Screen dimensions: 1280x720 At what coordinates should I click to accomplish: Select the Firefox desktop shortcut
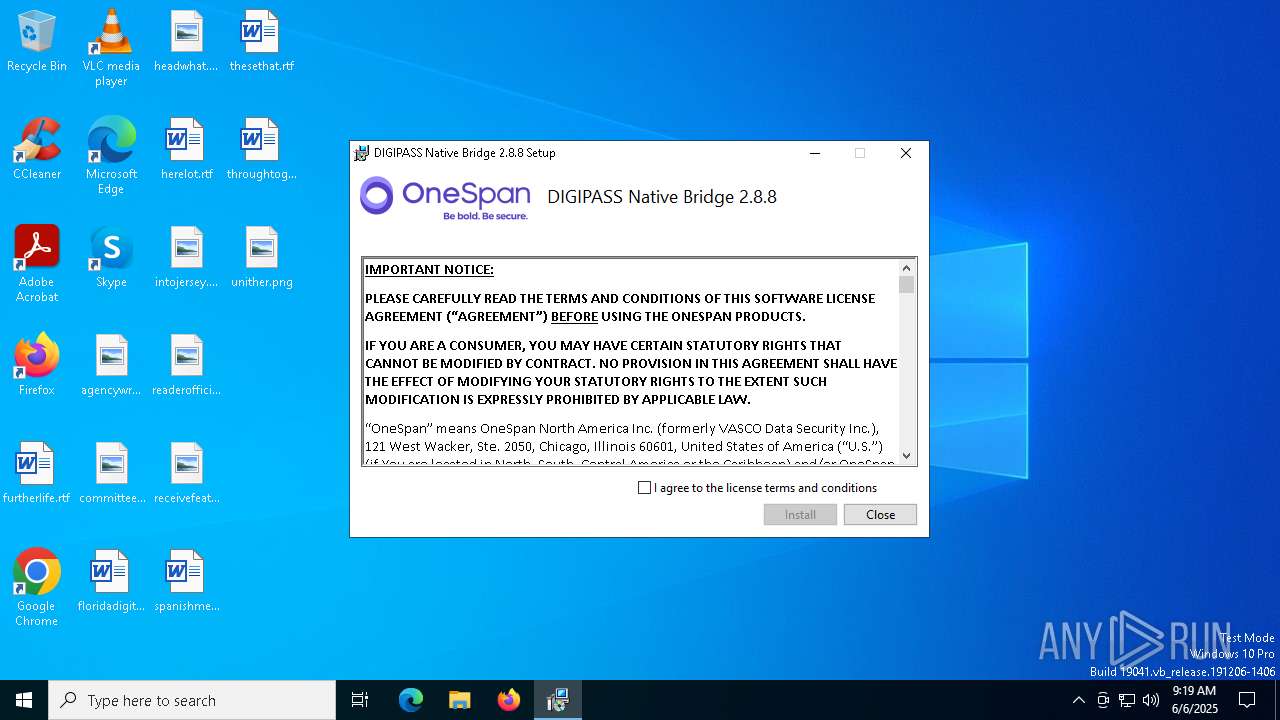(37, 365)
